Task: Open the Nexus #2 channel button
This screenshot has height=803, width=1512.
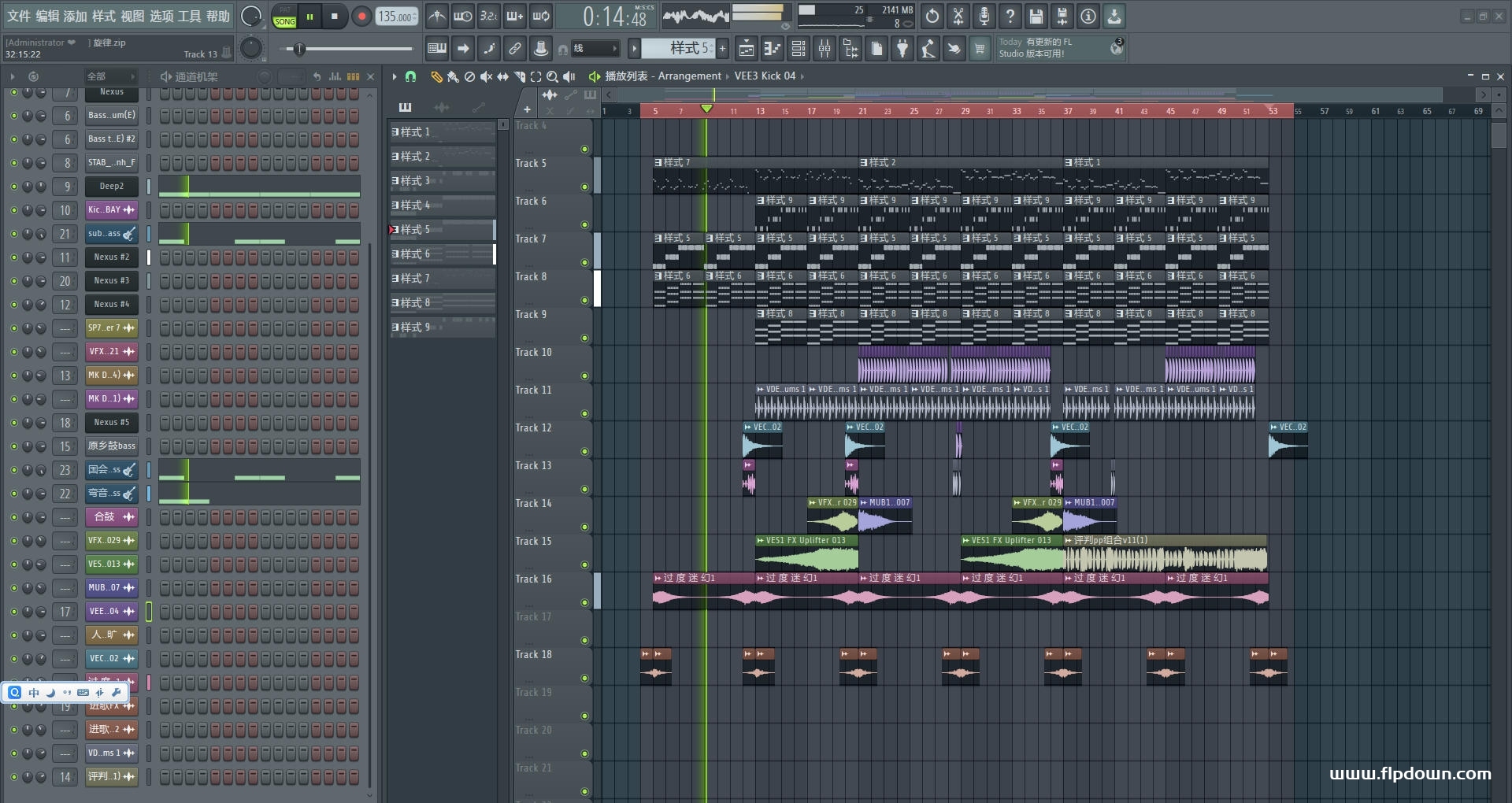Action: (111, 257)
